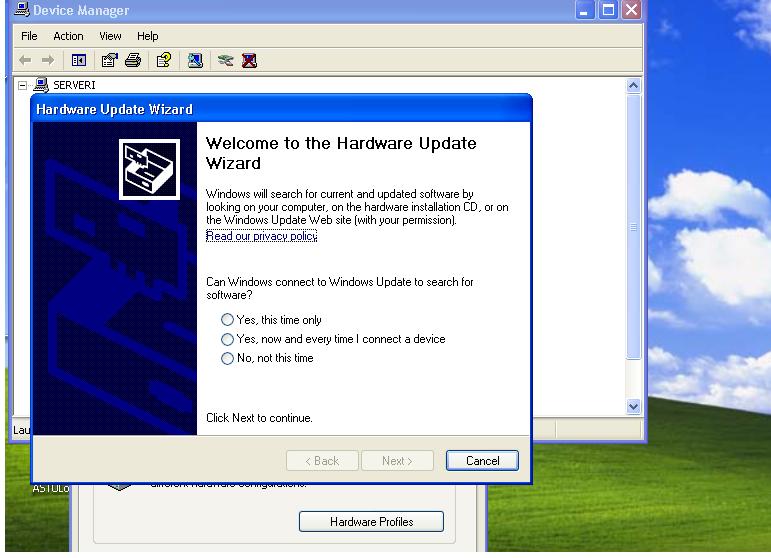Click the Help question-mark toolbar icon
The width and height of the screenshot is (771, 558).
[163, 60]
